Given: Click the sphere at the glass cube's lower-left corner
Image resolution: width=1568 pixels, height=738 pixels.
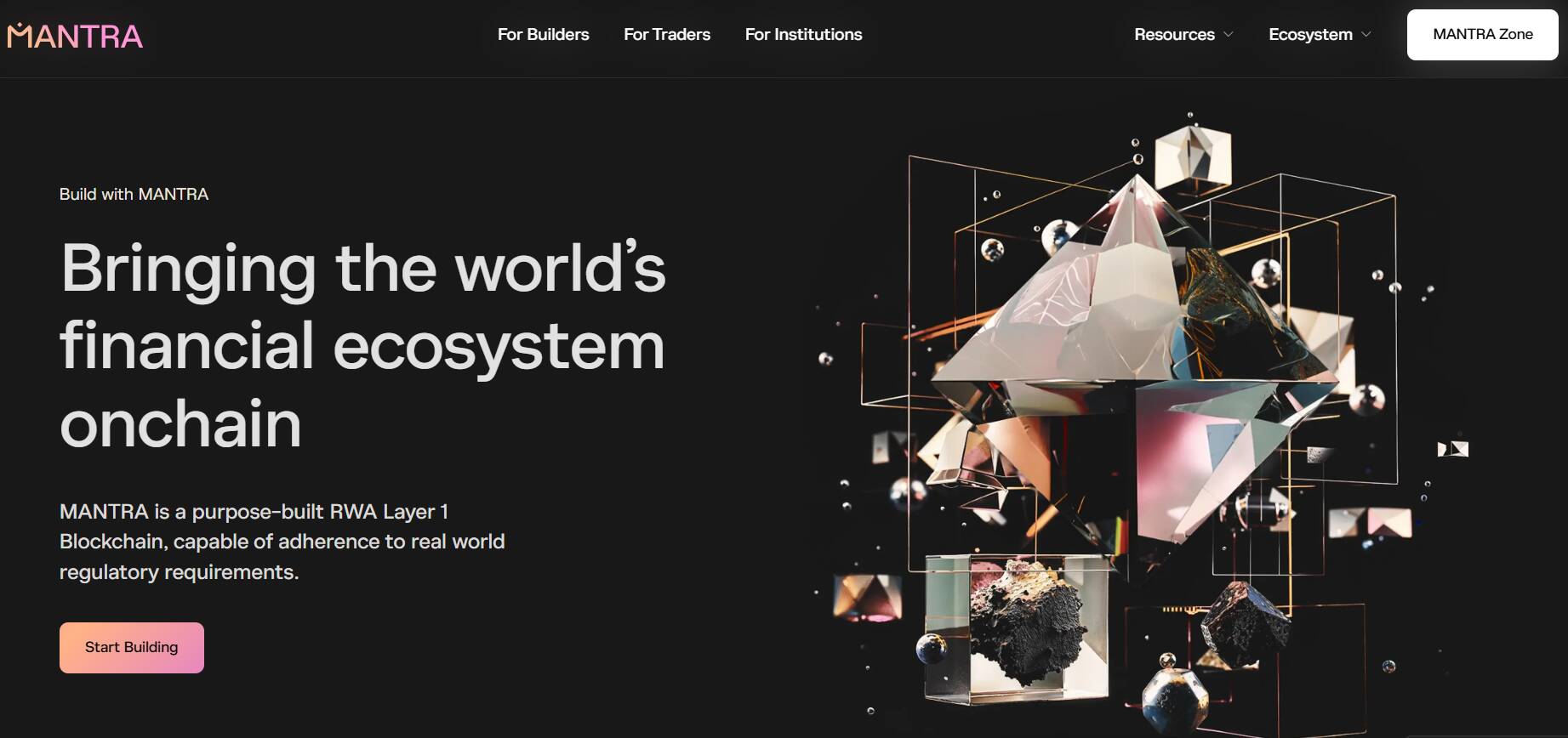Looking at the screenshot, I should (x=931, y=649).
